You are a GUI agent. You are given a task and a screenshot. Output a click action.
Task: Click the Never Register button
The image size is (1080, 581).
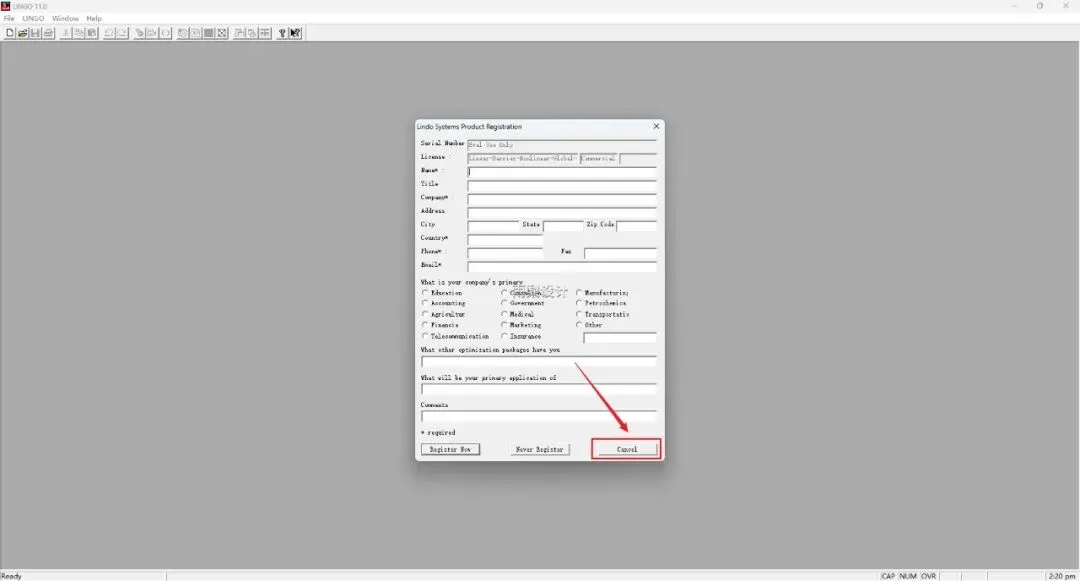(539, 449)
